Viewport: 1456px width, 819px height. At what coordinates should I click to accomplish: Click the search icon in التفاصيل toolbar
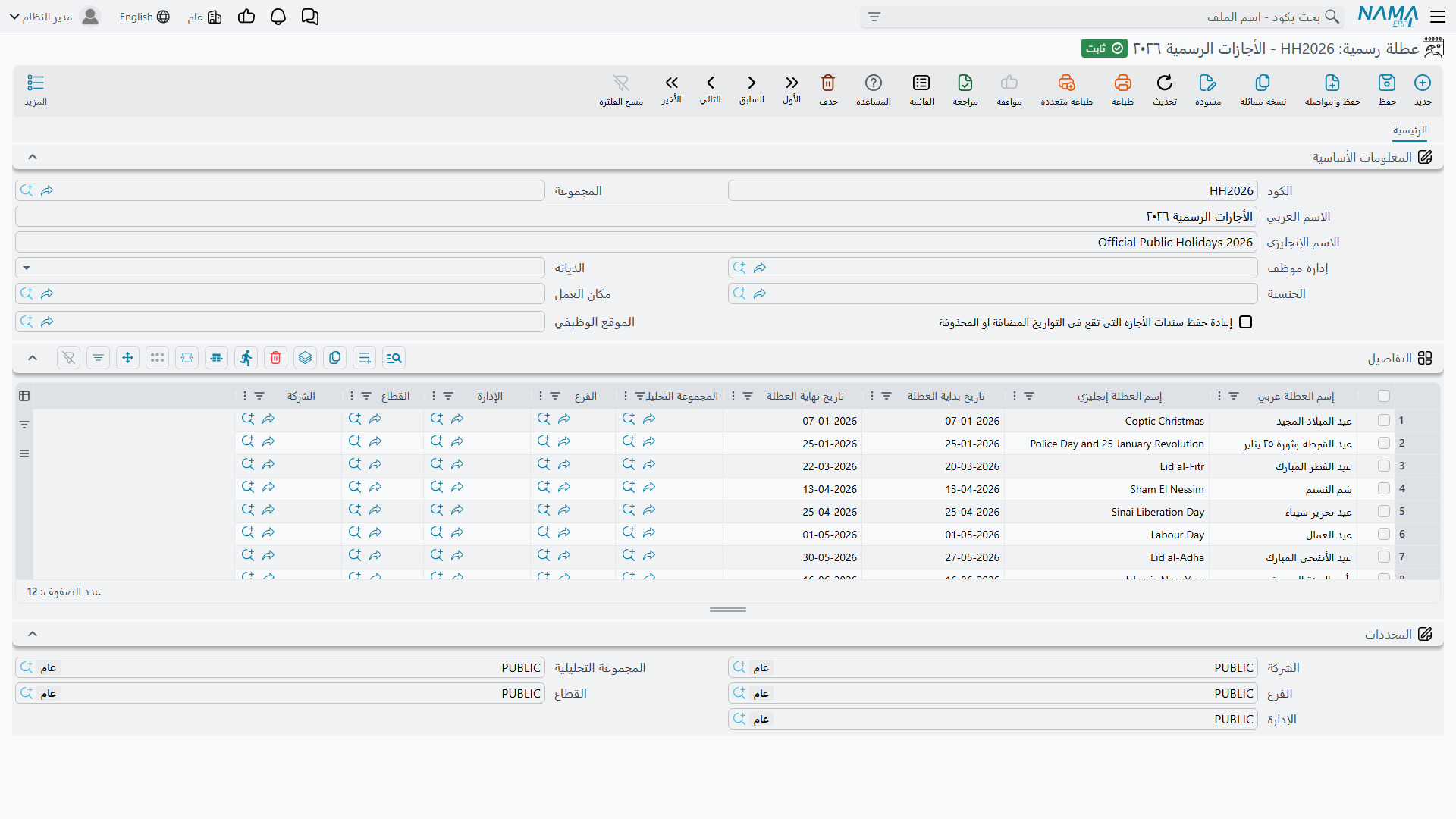(x=394, y=358)
